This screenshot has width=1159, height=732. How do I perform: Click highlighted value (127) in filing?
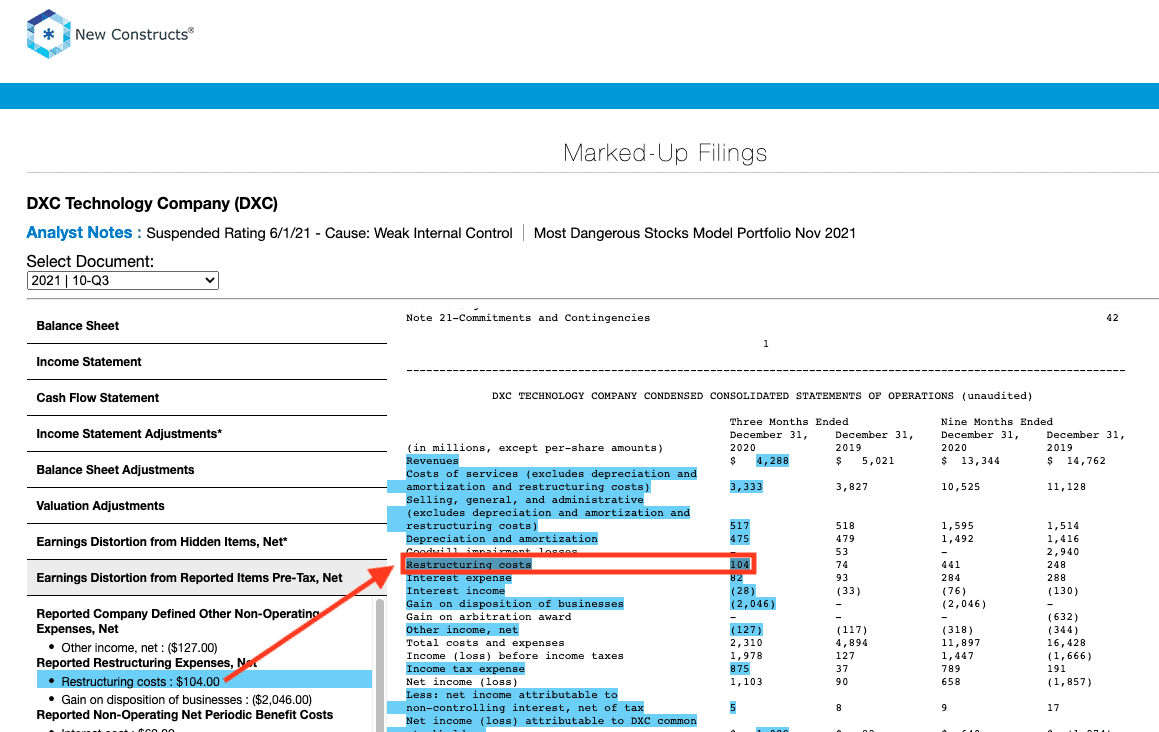click(x=746, y=630)
